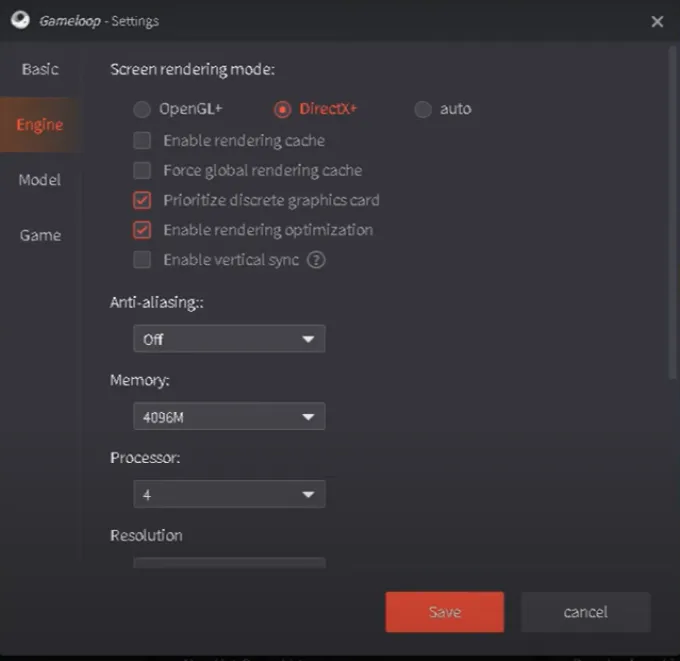Screen dimensions: 680x661
Task: Enable rendering cache checkbox
Action: pyautogui.click(x=142, y=141)
